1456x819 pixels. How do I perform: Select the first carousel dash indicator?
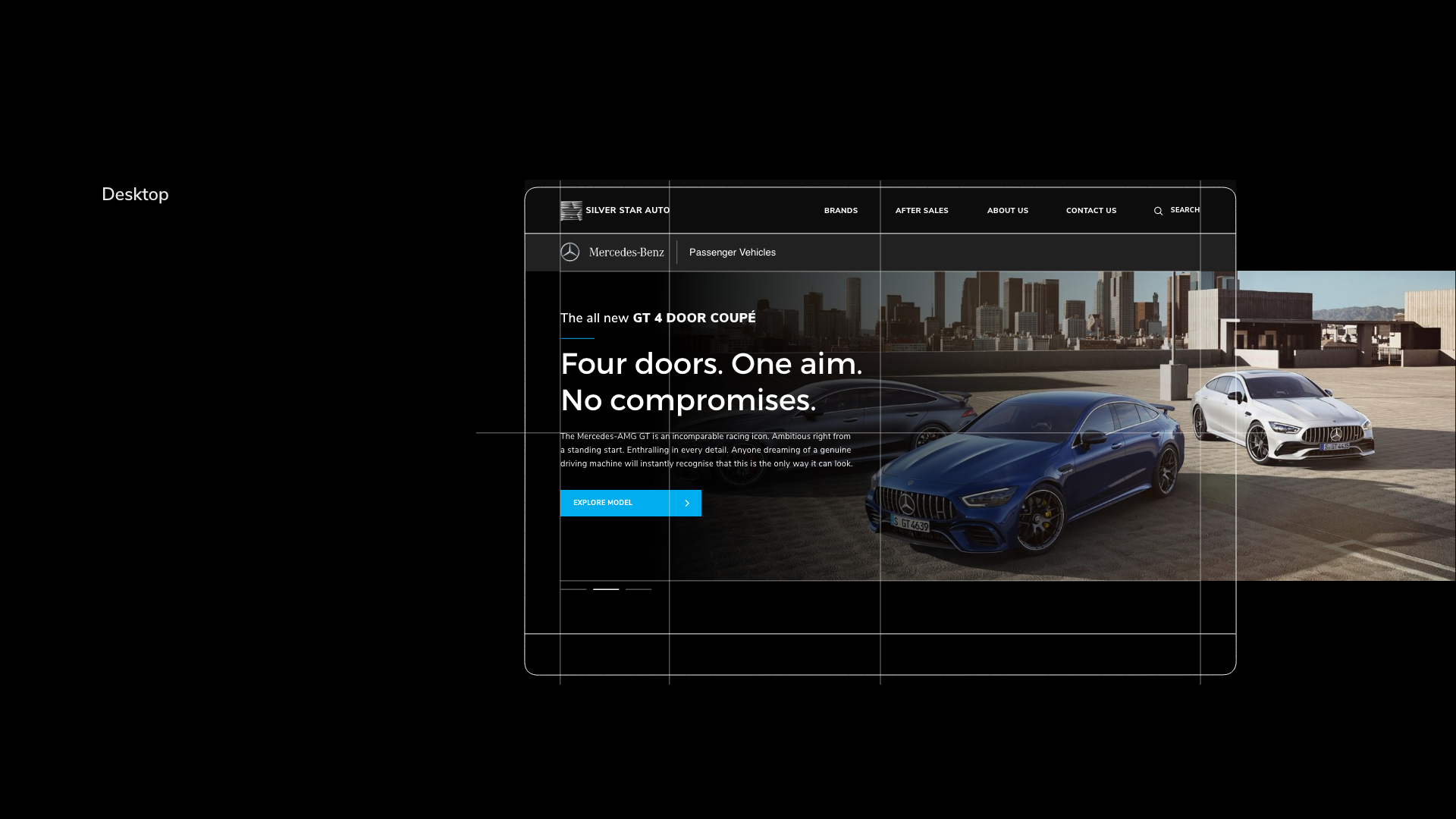tap(573, 588)
